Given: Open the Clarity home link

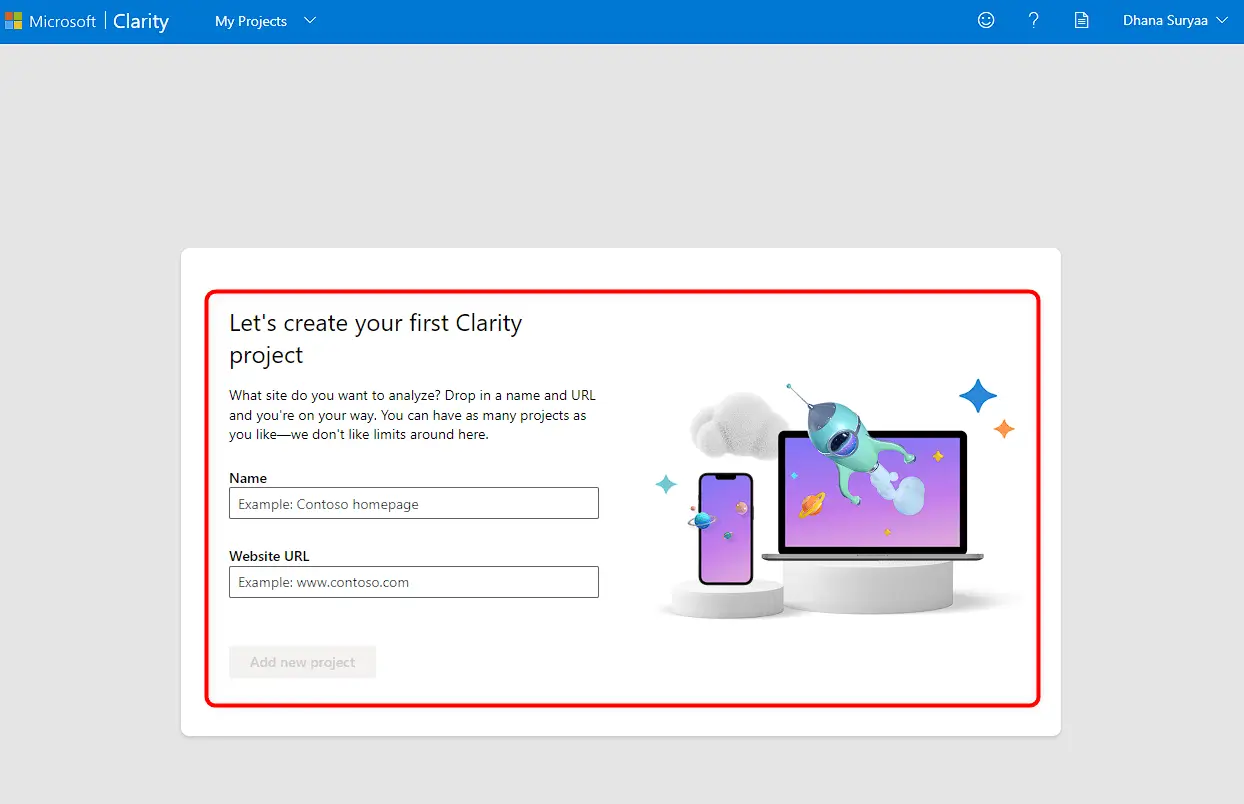Looking at the screenshot, I should 141,21.
